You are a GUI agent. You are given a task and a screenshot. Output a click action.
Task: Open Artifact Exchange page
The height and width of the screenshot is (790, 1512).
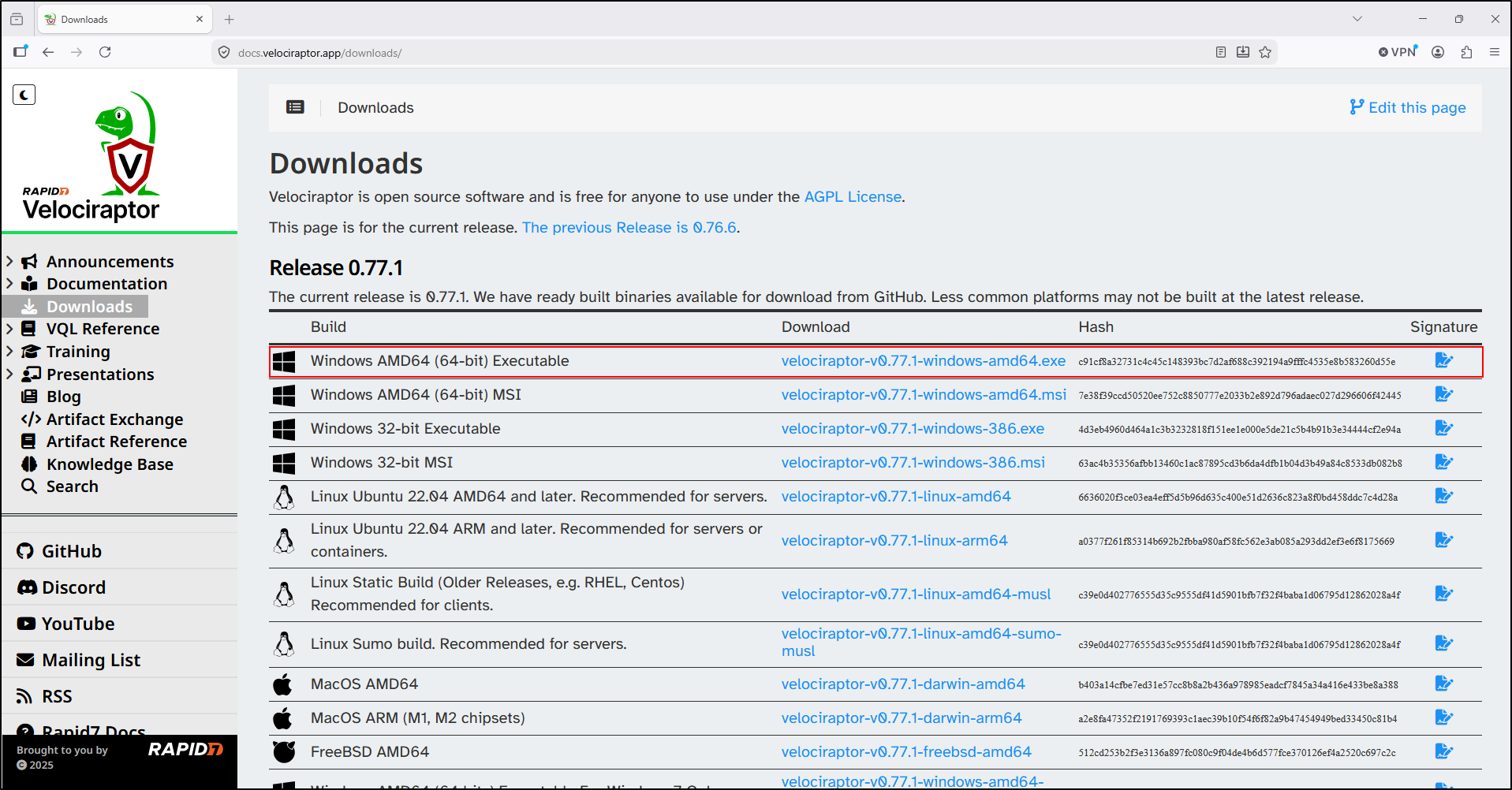pyautogui.click(x=114, y=419)
